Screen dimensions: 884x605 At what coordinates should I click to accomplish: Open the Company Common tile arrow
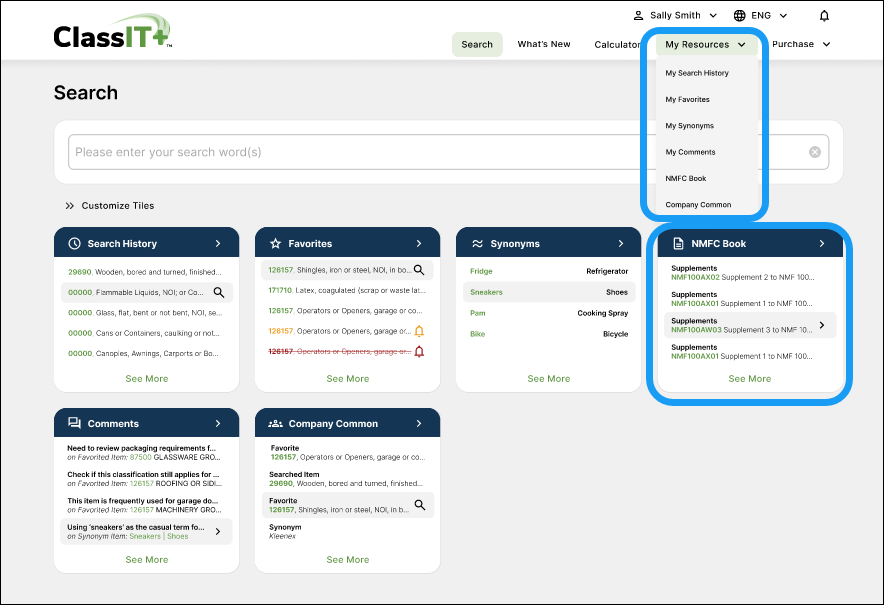click(419, 423)
